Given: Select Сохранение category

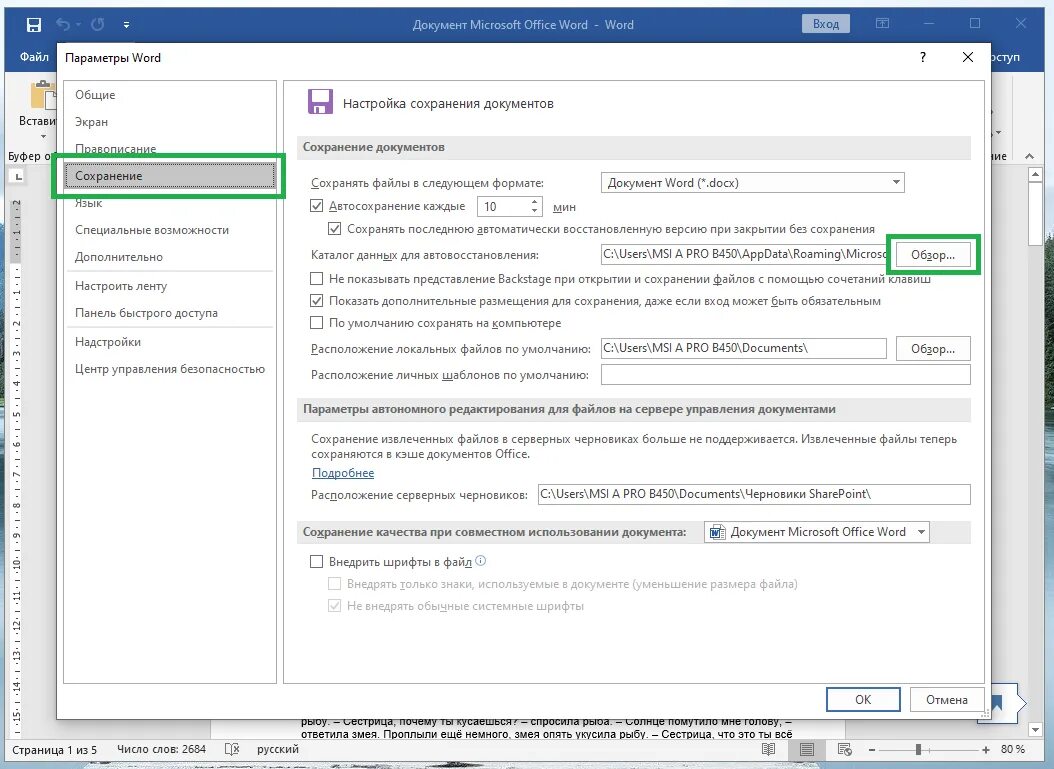Looking at the screenshot, I should (169, 175).
